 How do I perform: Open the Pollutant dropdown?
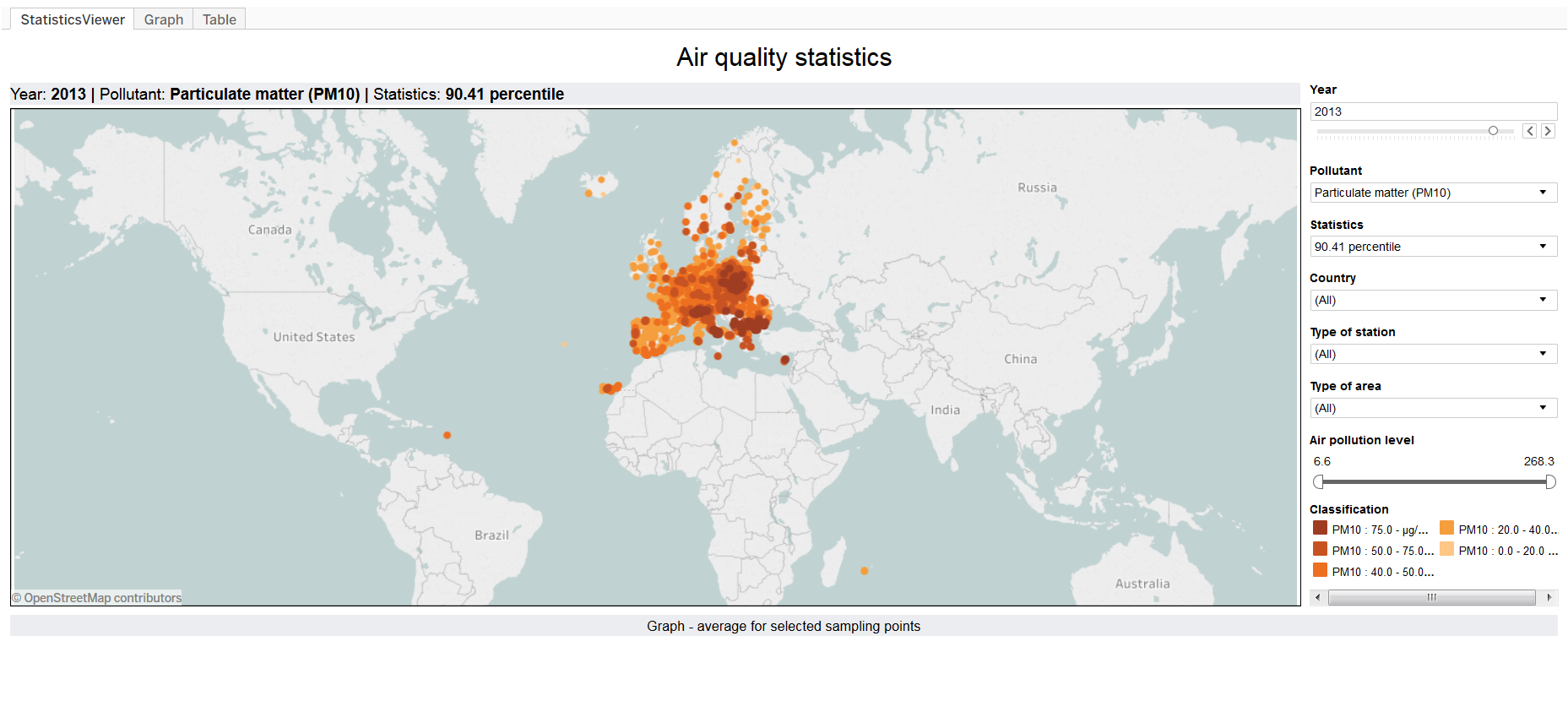(1433, 193)
